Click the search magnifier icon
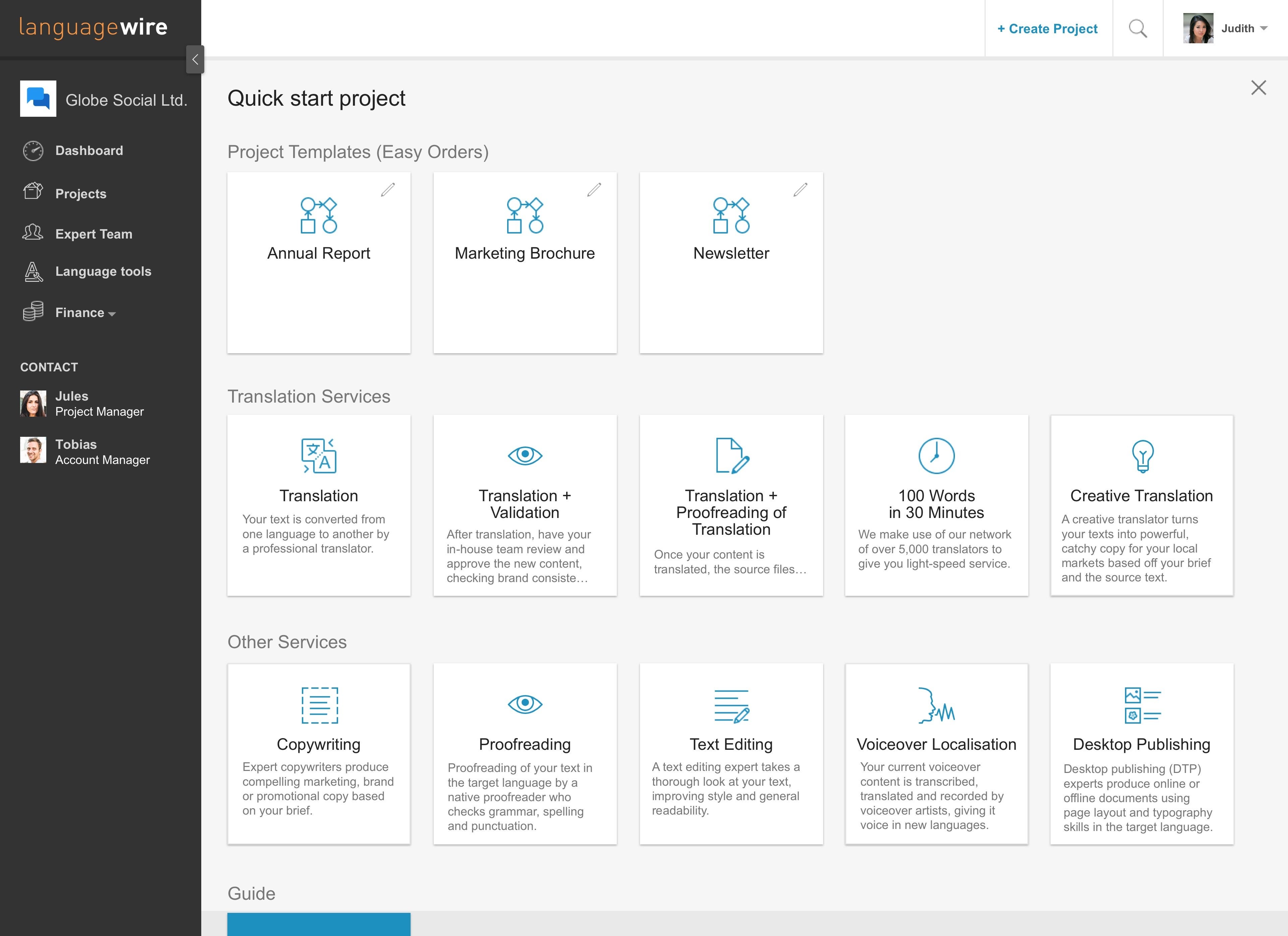1288x936 pixels. point(1137,29)
